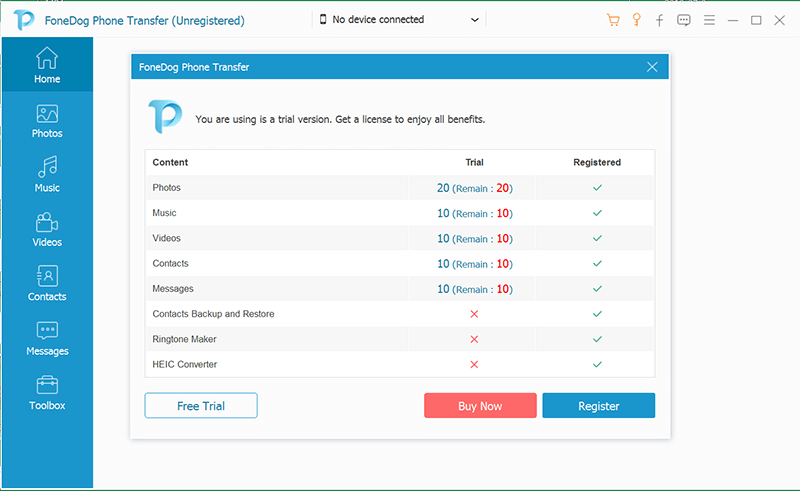Click the key register icon
800x491 pixels.
636,20
